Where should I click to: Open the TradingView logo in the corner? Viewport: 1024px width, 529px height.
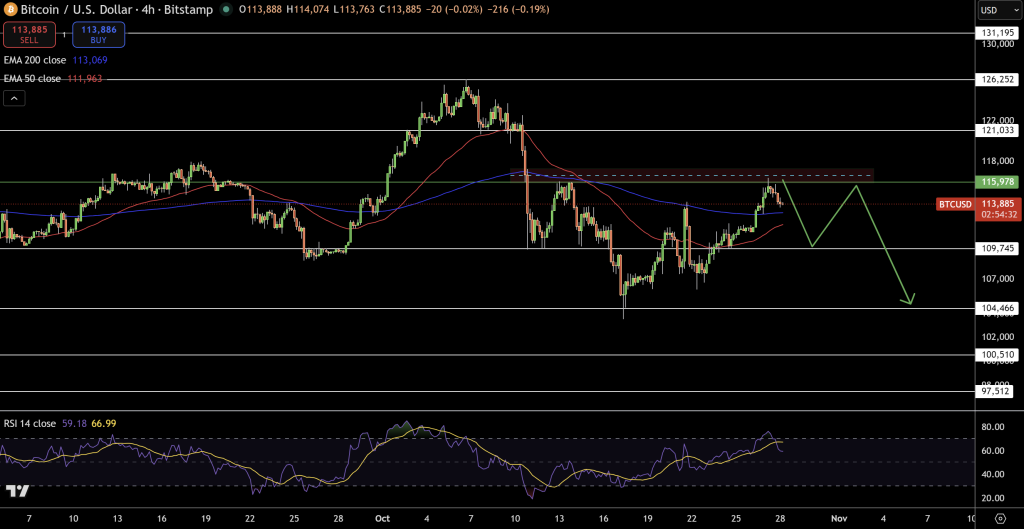tap(17, 491)
